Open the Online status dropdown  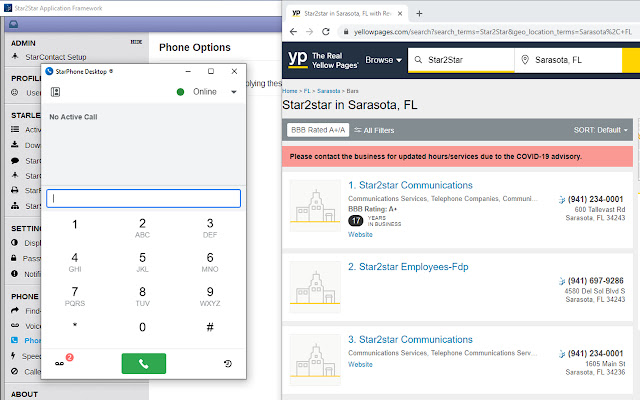tap(233, 92)
